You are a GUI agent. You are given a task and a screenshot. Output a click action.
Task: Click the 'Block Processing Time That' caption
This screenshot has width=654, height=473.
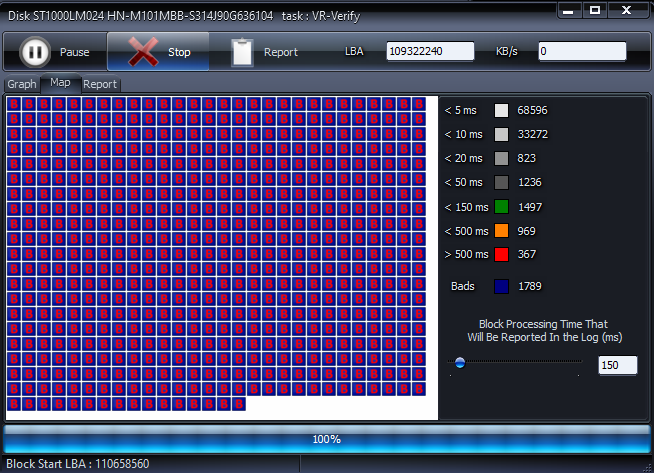tap(543, 324)
